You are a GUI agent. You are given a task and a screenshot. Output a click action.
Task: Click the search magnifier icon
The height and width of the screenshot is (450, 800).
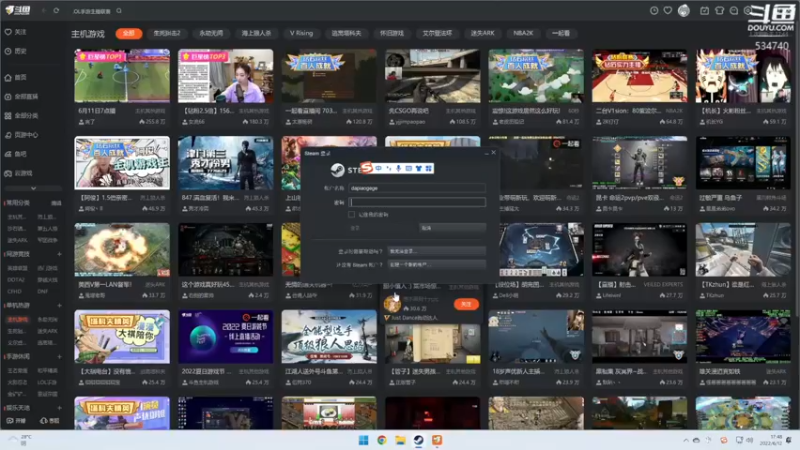tap(119, 11)
